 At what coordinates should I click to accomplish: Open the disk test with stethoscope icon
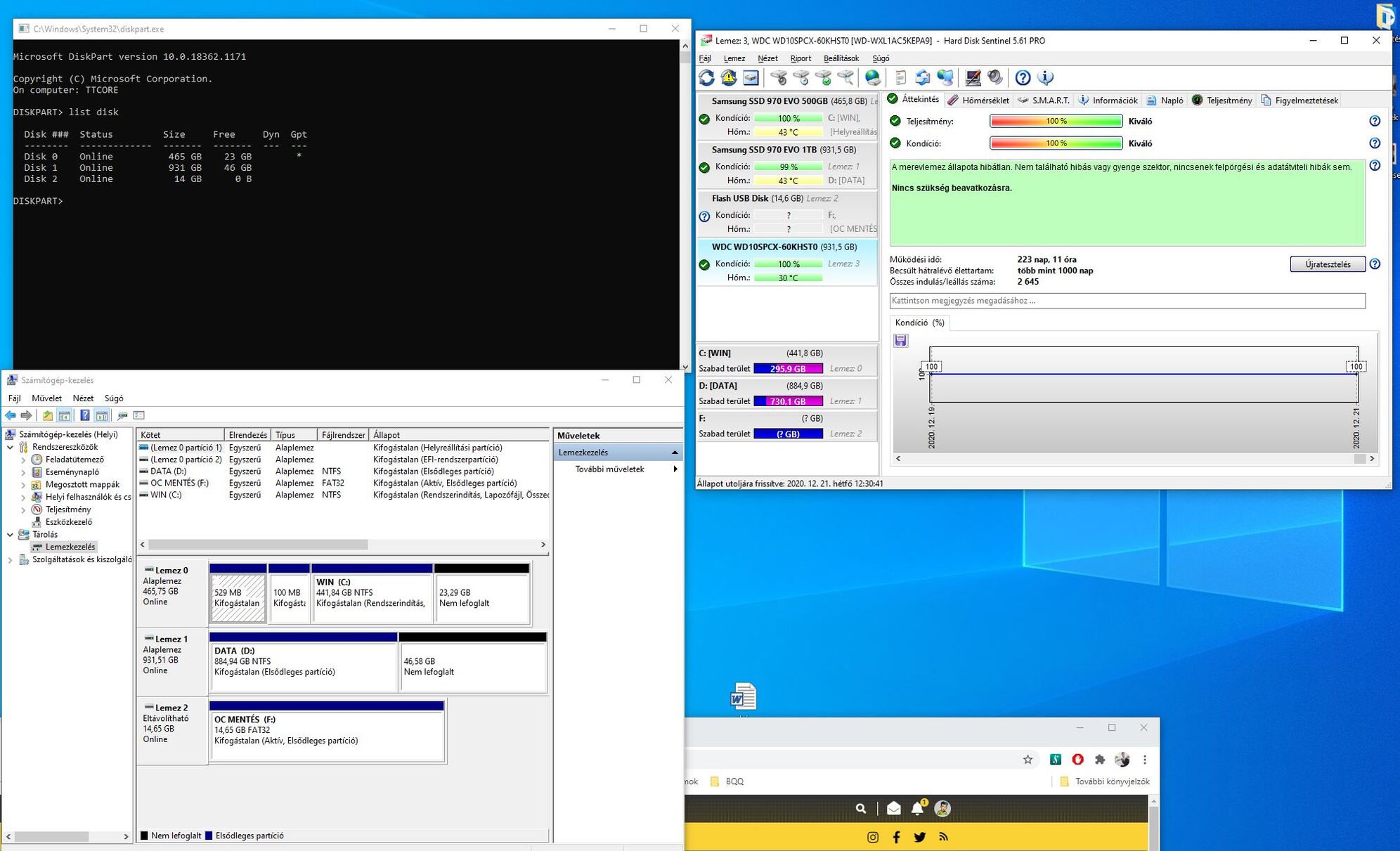779,78
